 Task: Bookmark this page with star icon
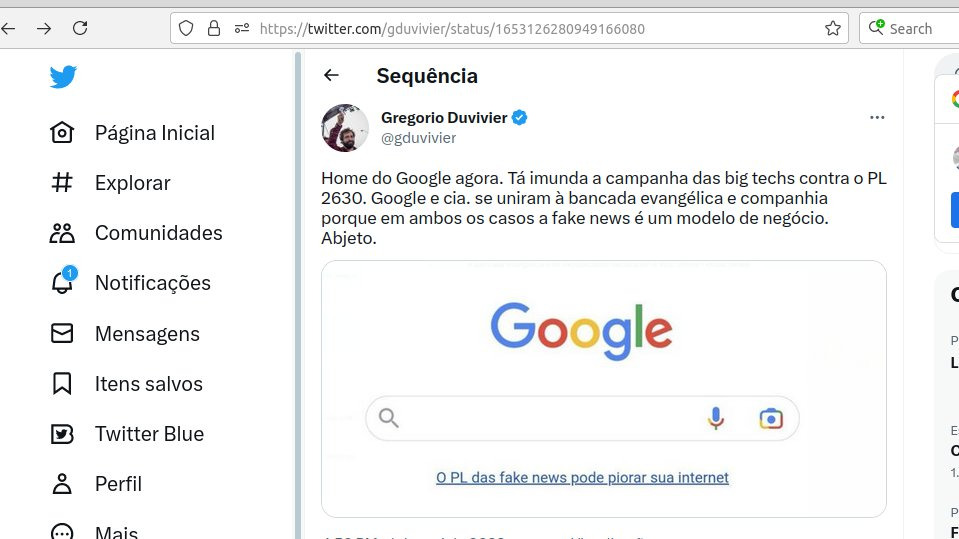[833, 28]
